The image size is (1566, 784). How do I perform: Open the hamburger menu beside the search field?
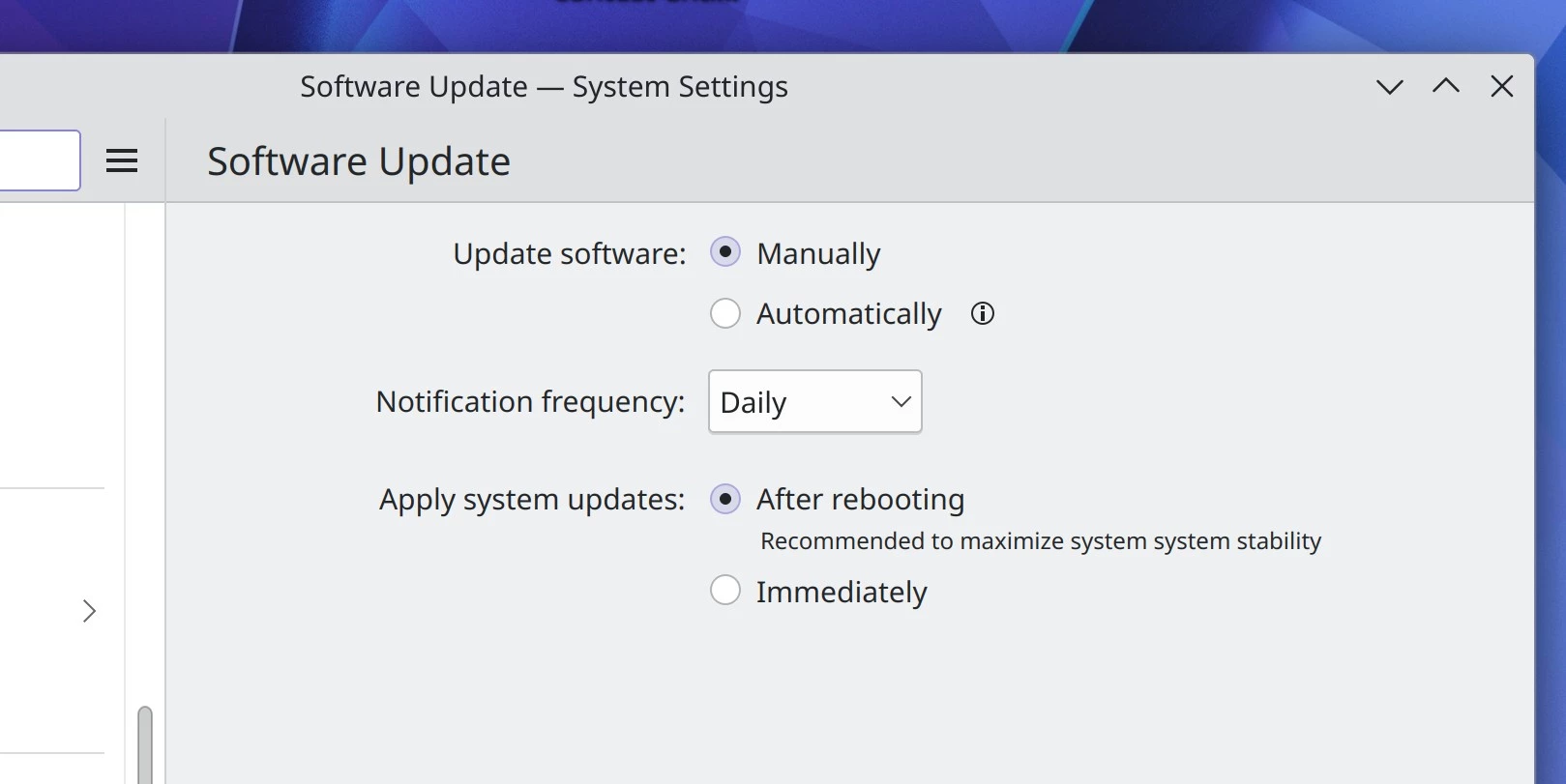(122, 160)
